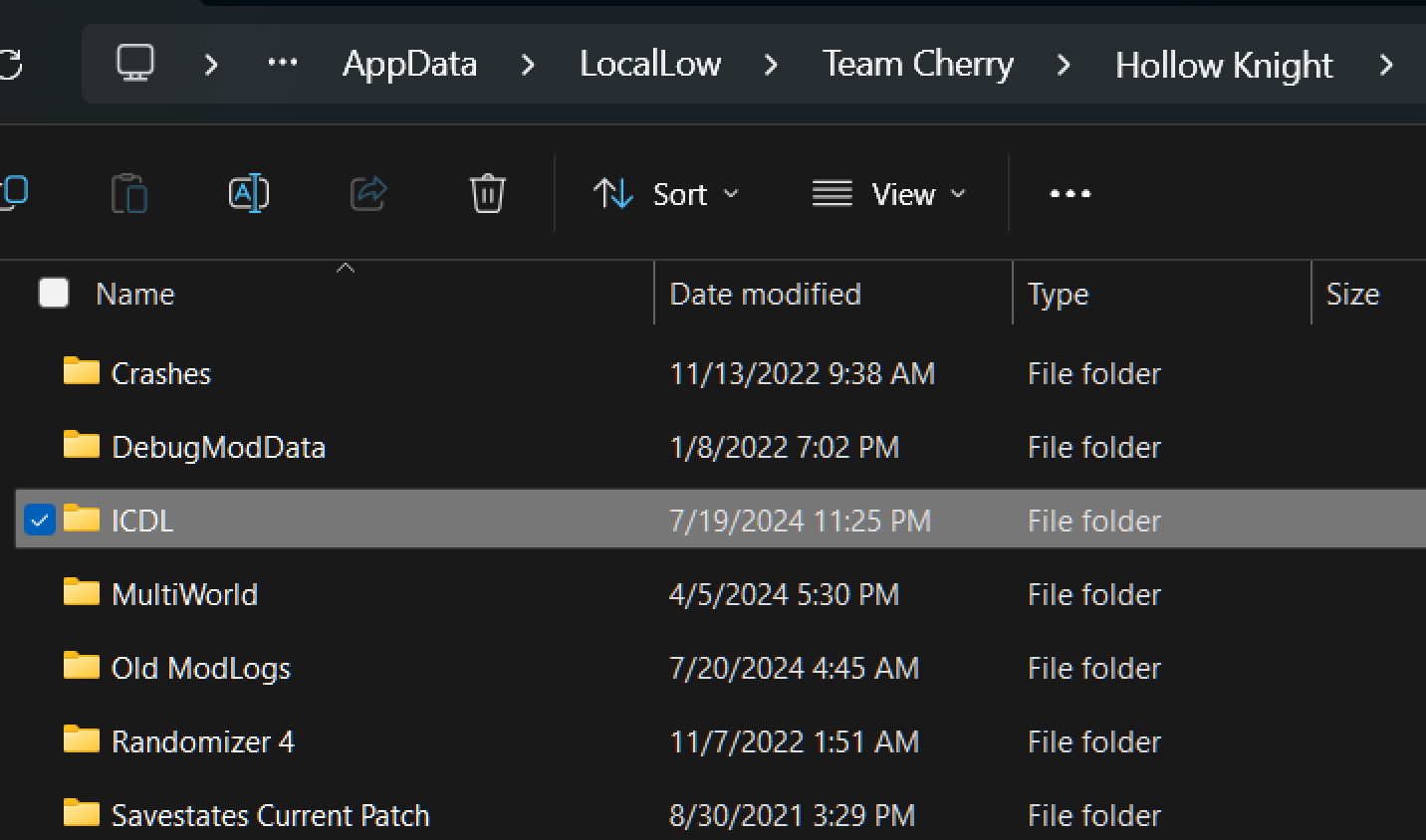The image size is (1426, 840).
Task: Click the Crashes folder icon
Action: (x=82, y=370)
